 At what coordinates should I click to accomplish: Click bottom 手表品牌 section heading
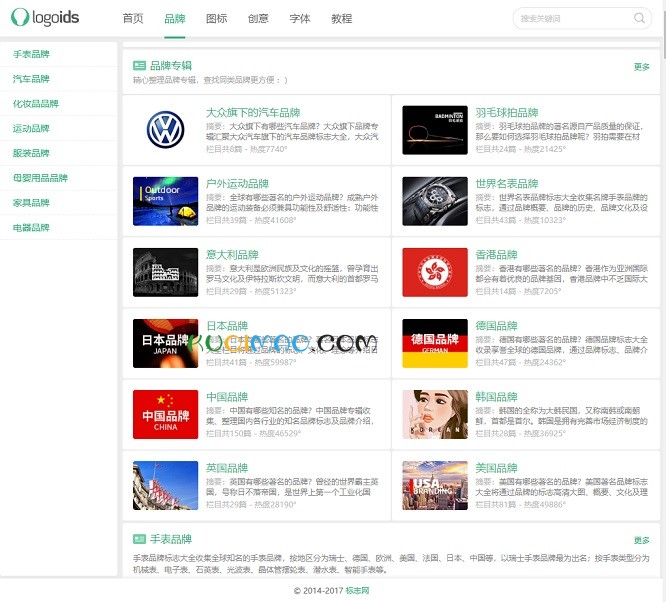171,539
